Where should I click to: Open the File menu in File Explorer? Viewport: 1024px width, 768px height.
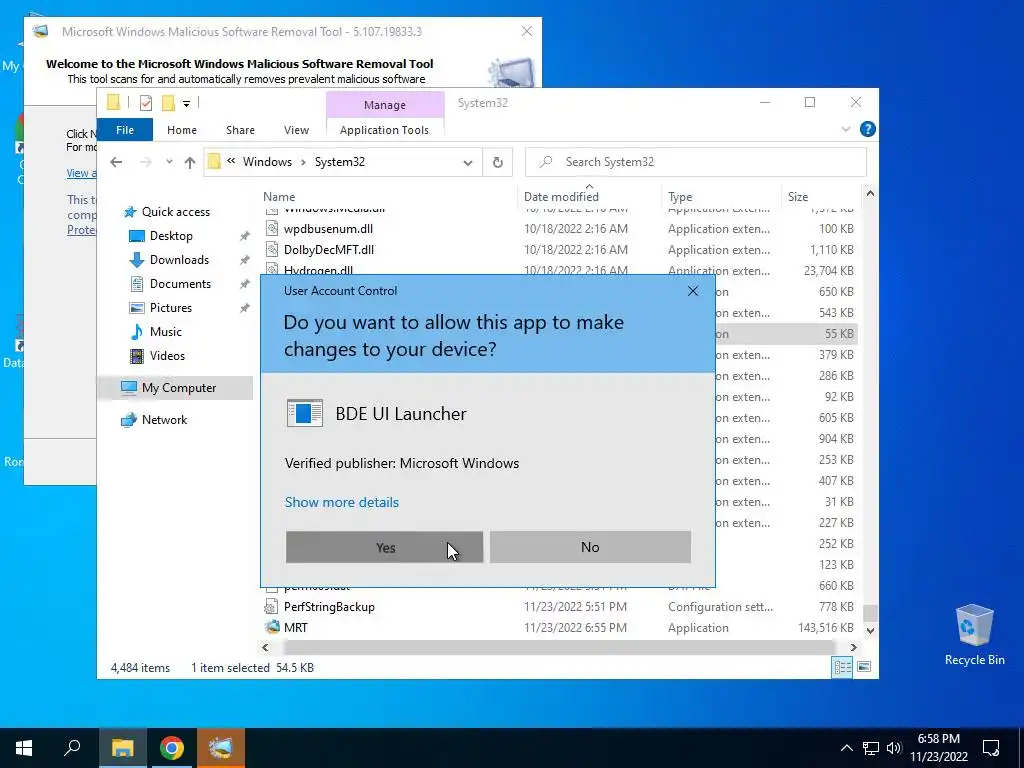125,130
